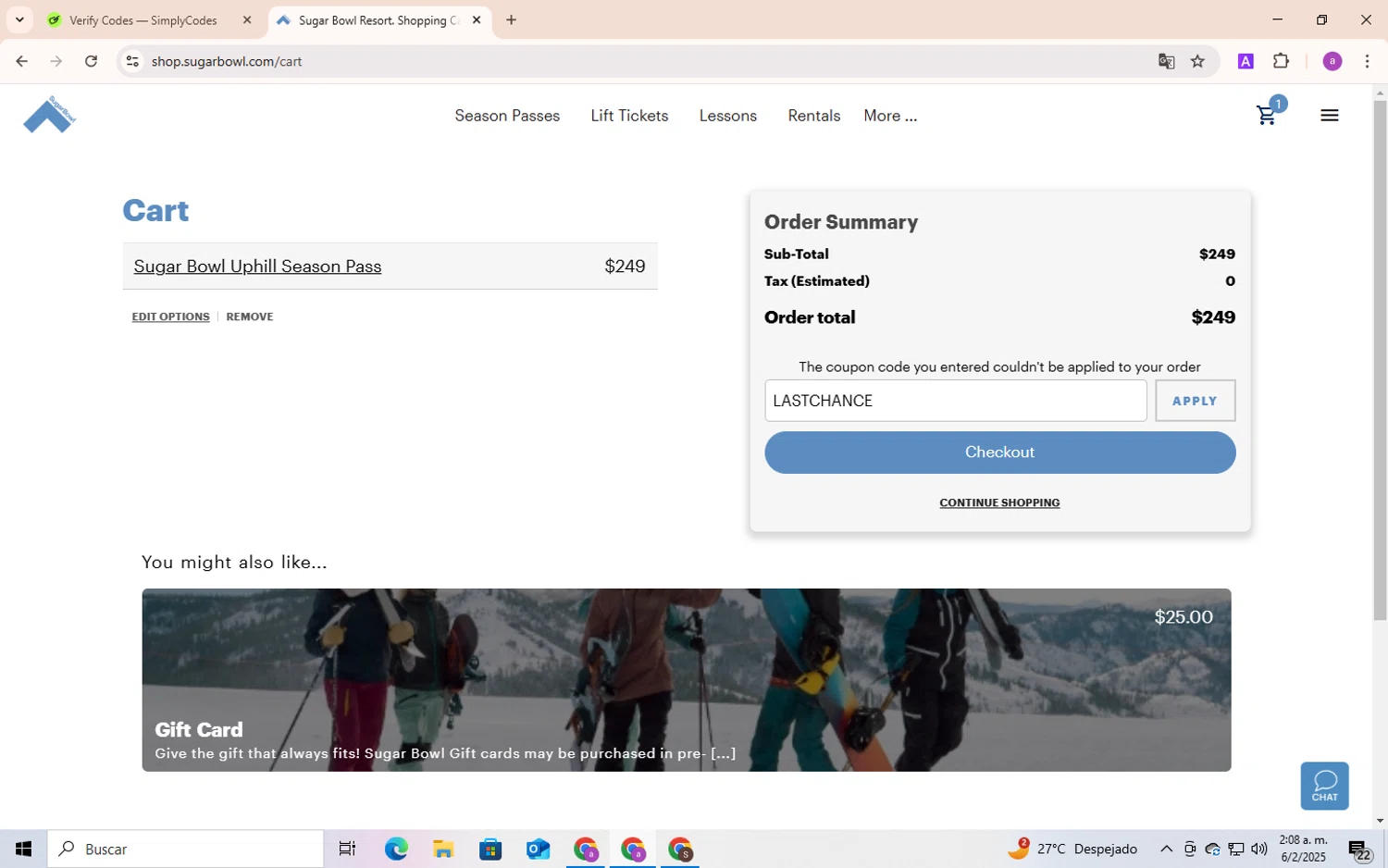The height and width of the screenshot is (868, 1388).
Task: Open the Gift Card recommendation card
Action: (686, 680)
